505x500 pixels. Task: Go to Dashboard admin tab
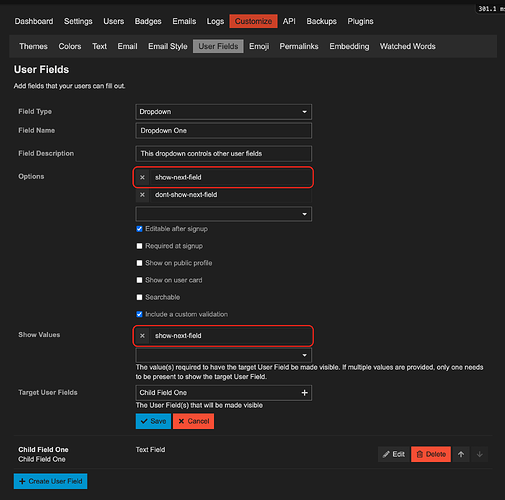point(34,21)
